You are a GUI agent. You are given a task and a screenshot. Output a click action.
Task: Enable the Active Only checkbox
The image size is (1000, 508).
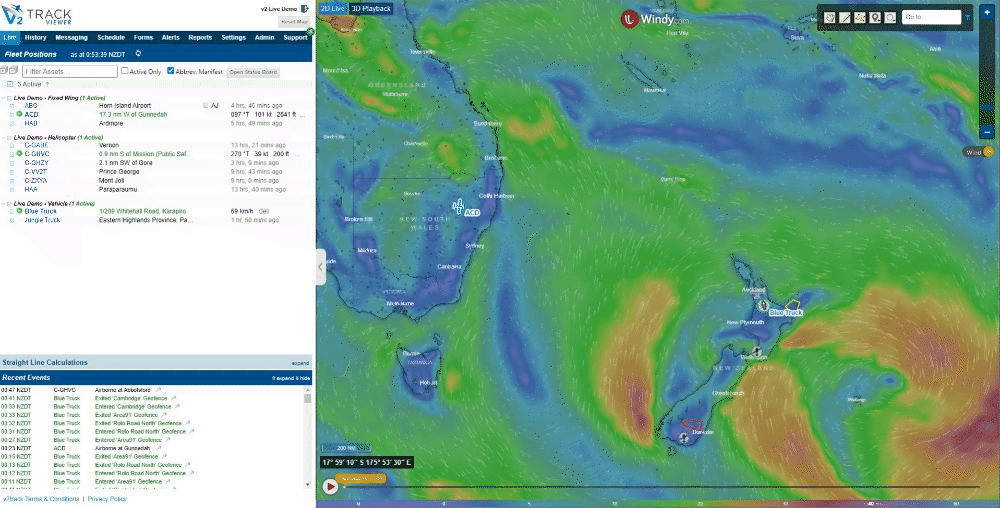[124, 71]
